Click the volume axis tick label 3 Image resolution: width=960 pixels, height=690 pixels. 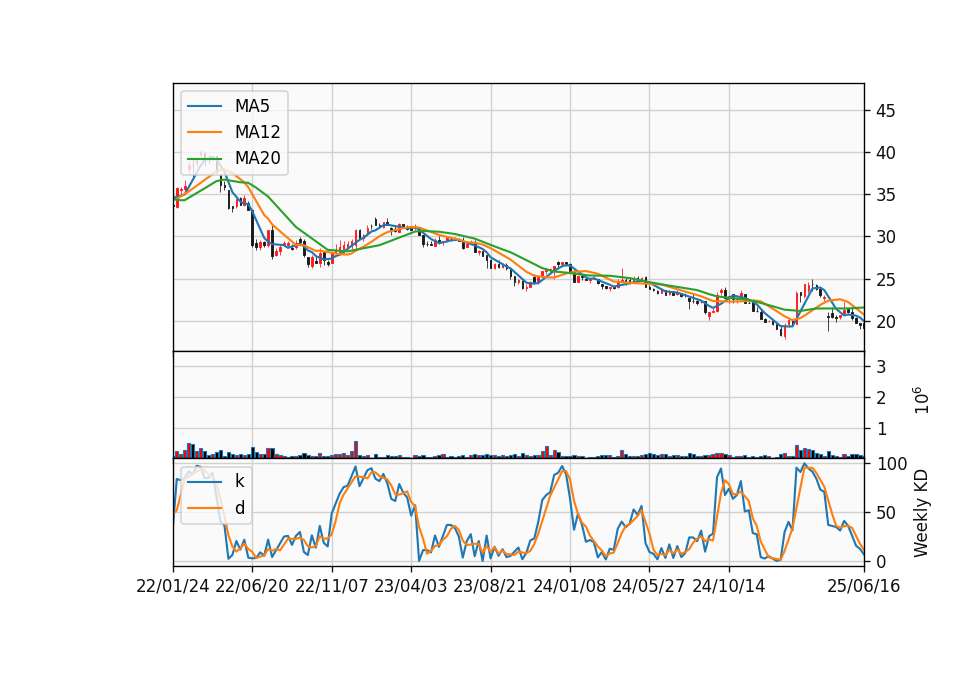click(x=882, y=367)
